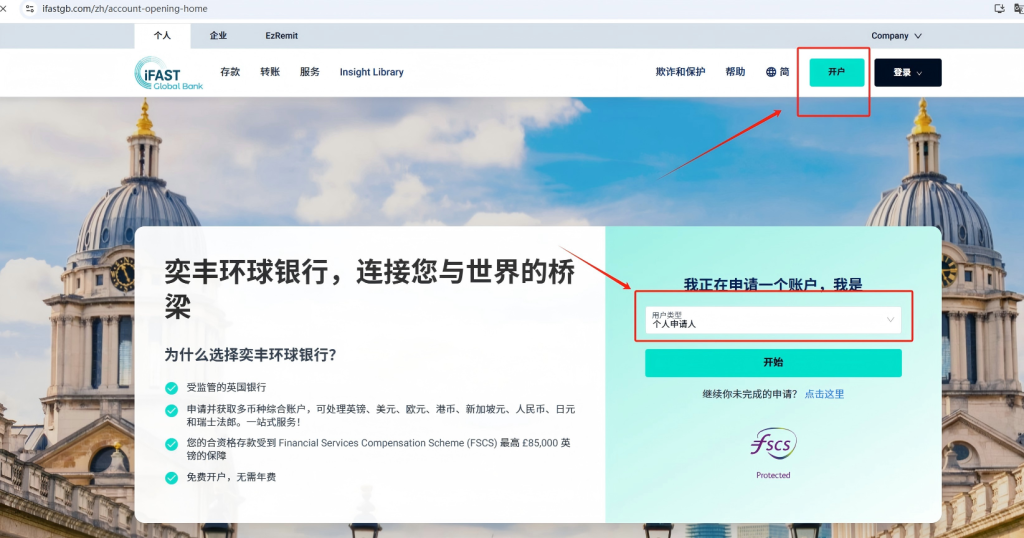Click the site info icon in address bar
The image size is (1024, 538).
point(29,8)
